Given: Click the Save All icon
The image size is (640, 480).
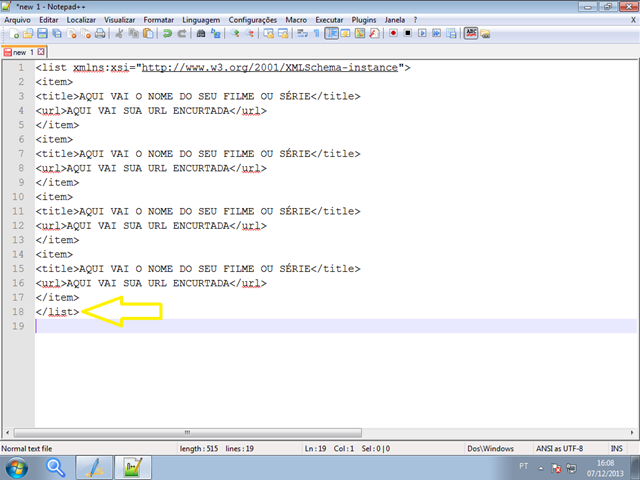Looking at the screenshot, I should point(57,33).
